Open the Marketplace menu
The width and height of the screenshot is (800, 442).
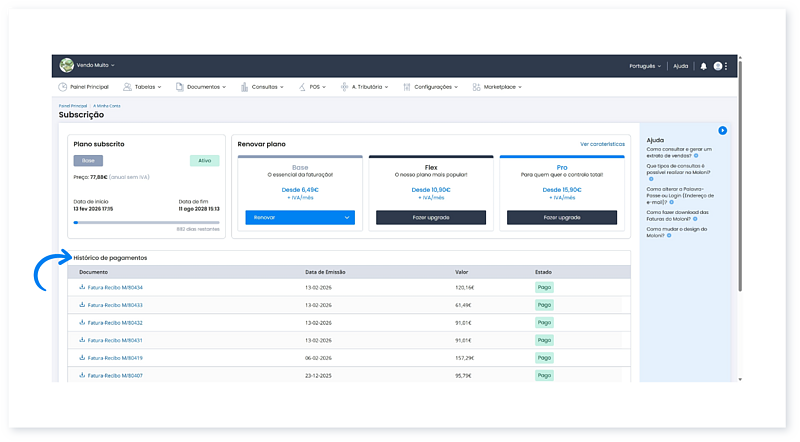500,87
